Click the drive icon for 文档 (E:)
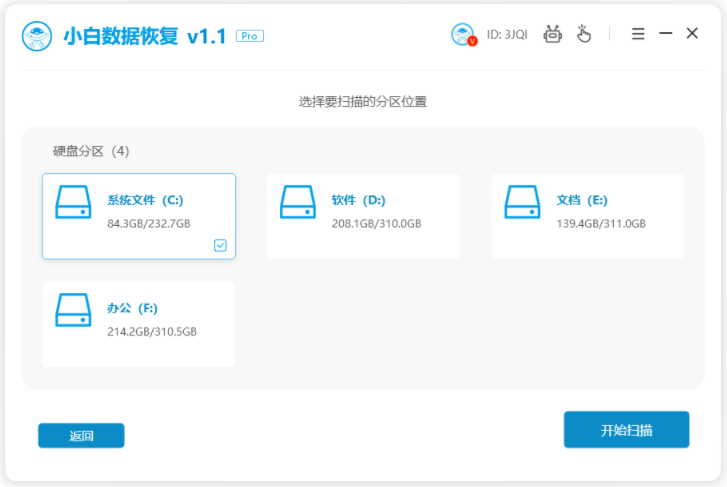 523,202
